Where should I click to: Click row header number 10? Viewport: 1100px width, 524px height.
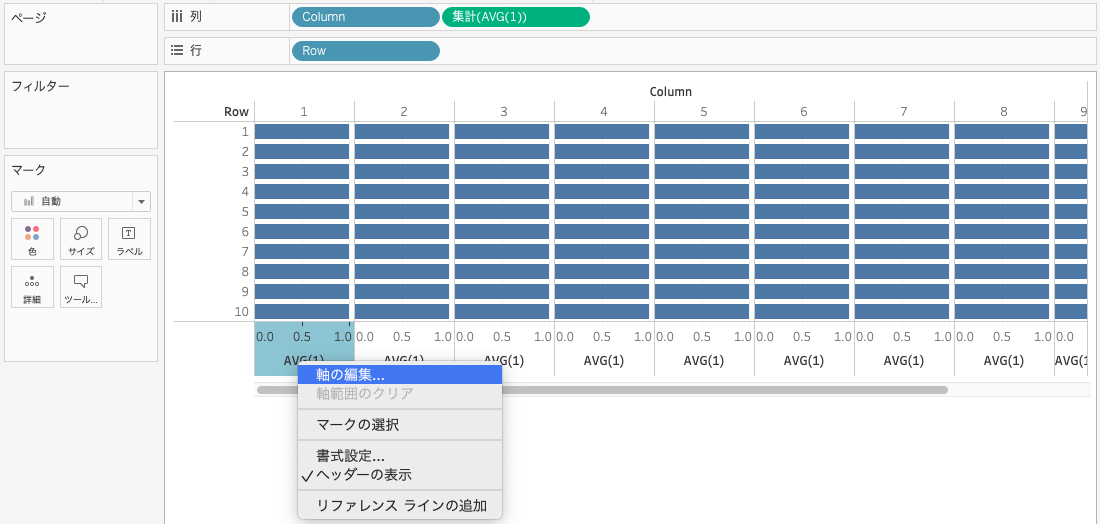tap(242, 311)
